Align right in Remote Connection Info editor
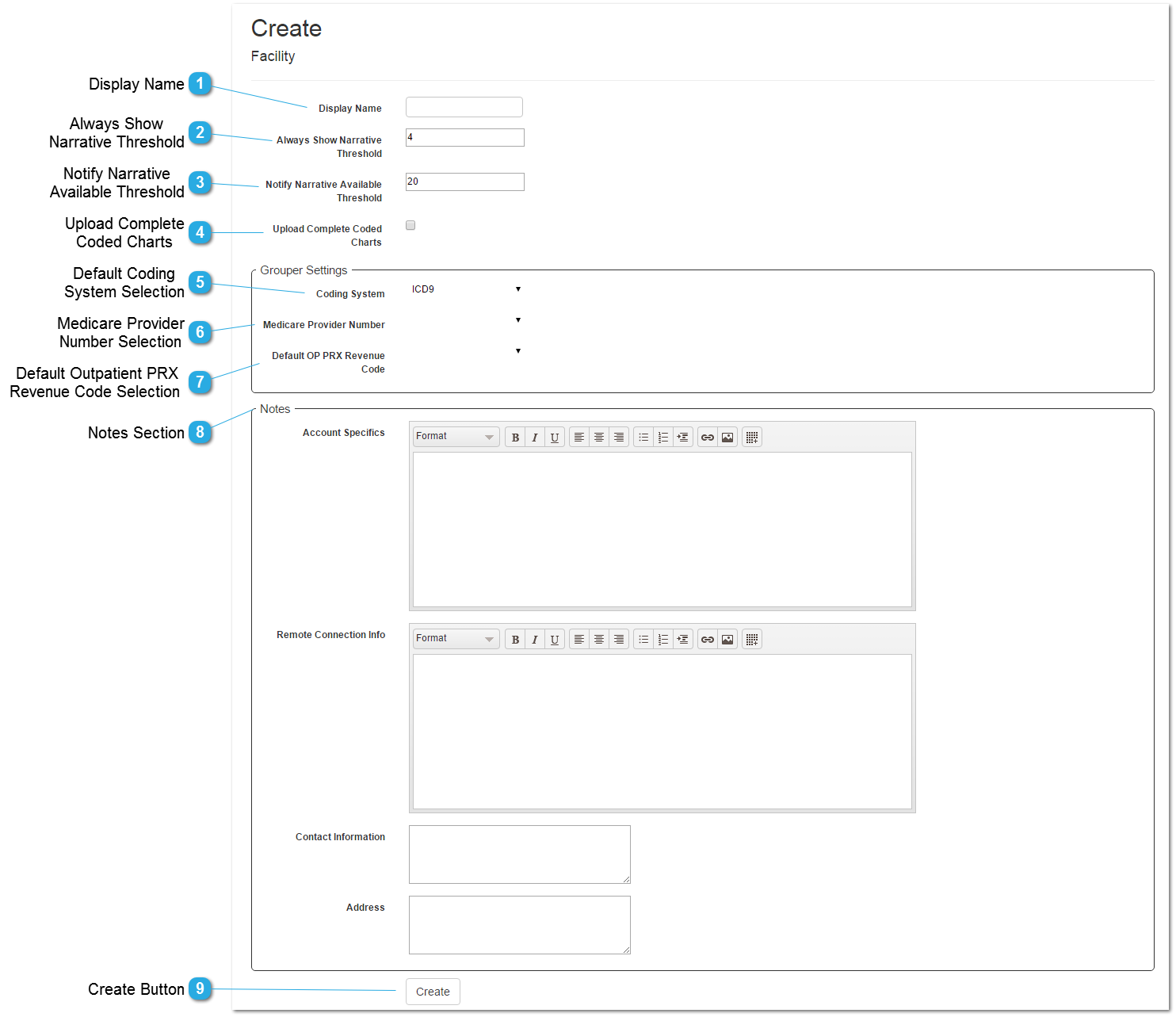 tap(619, 640)
